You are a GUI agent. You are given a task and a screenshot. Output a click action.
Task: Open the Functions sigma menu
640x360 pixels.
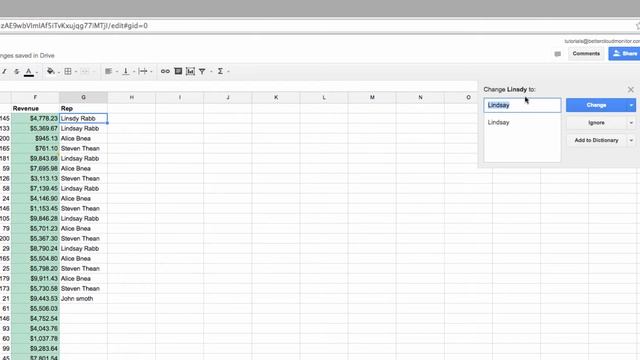coord(220,71)
